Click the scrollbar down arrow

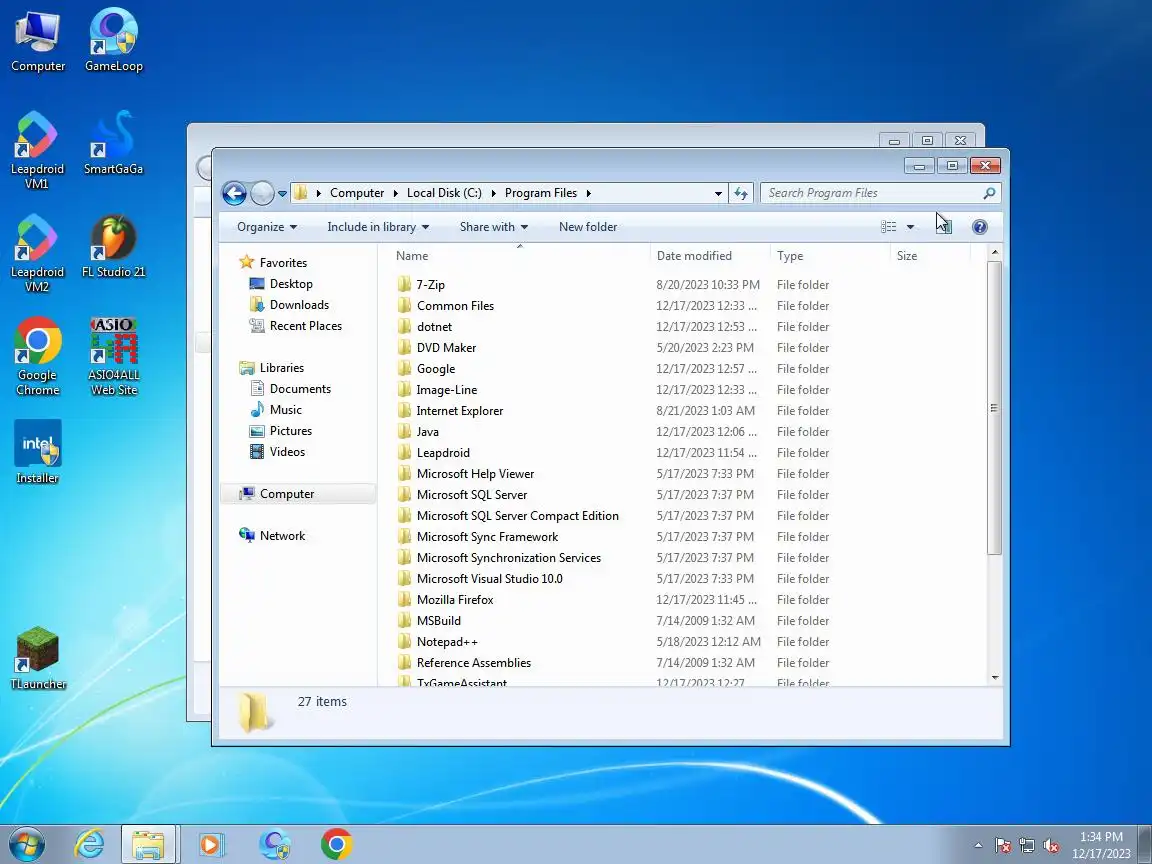(x=995, y=677)
